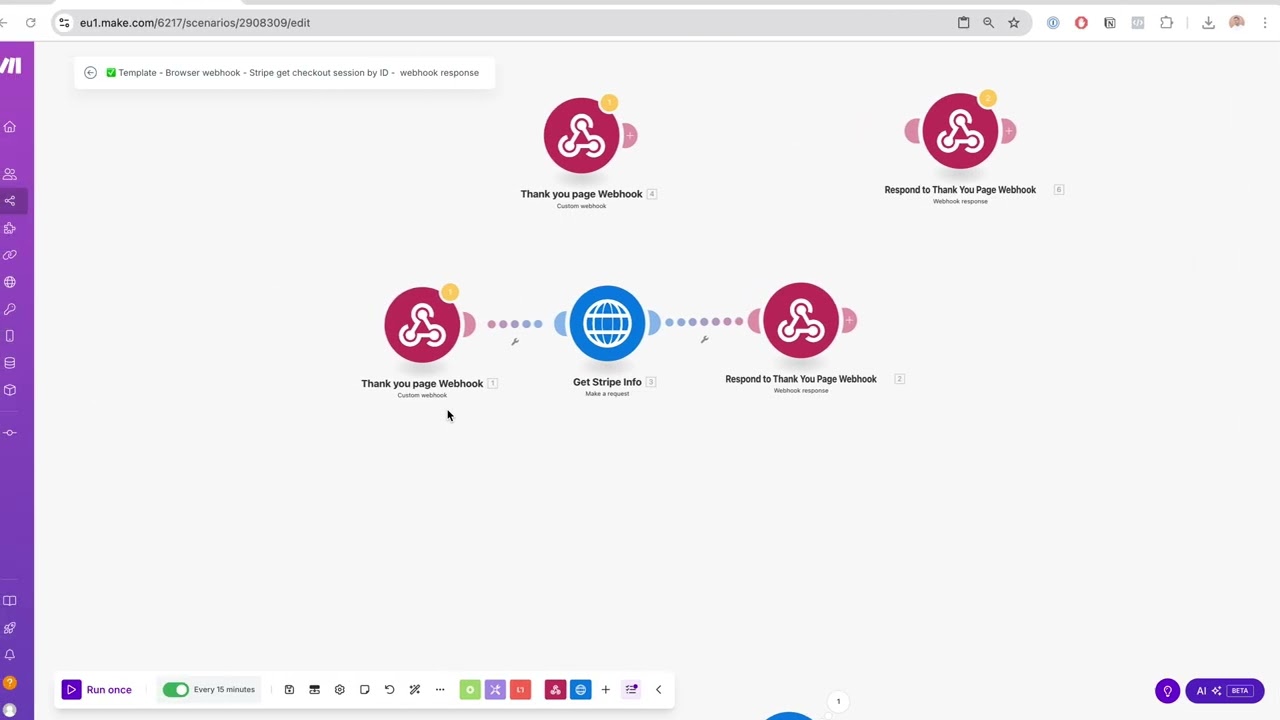This screenshot has width=1280, height=720.
Task: Save the scenario with the disk icon
Action: click(289, 689)
